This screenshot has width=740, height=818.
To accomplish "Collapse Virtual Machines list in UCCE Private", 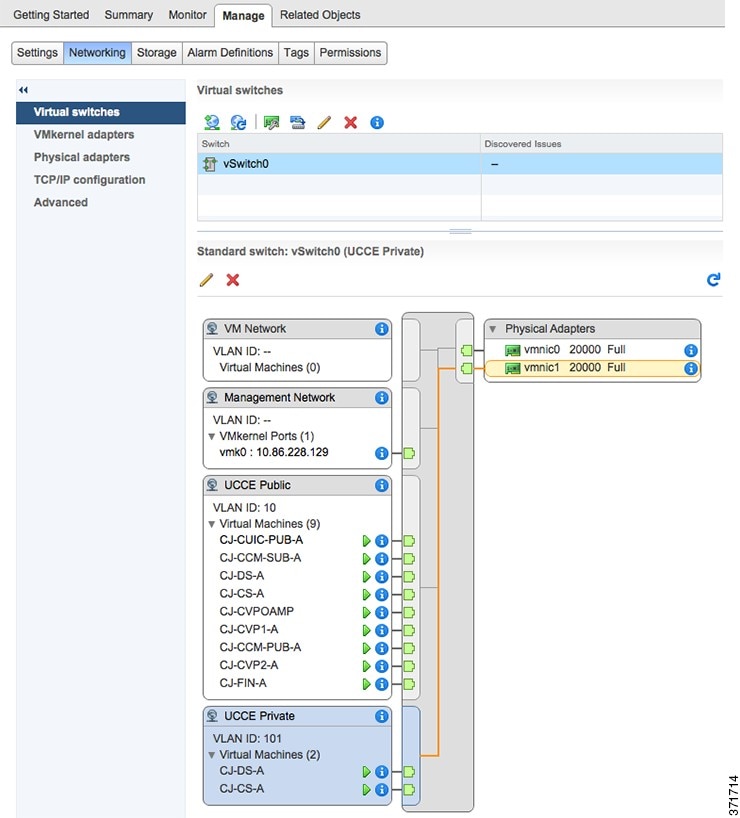I will (x=211, y=755).
